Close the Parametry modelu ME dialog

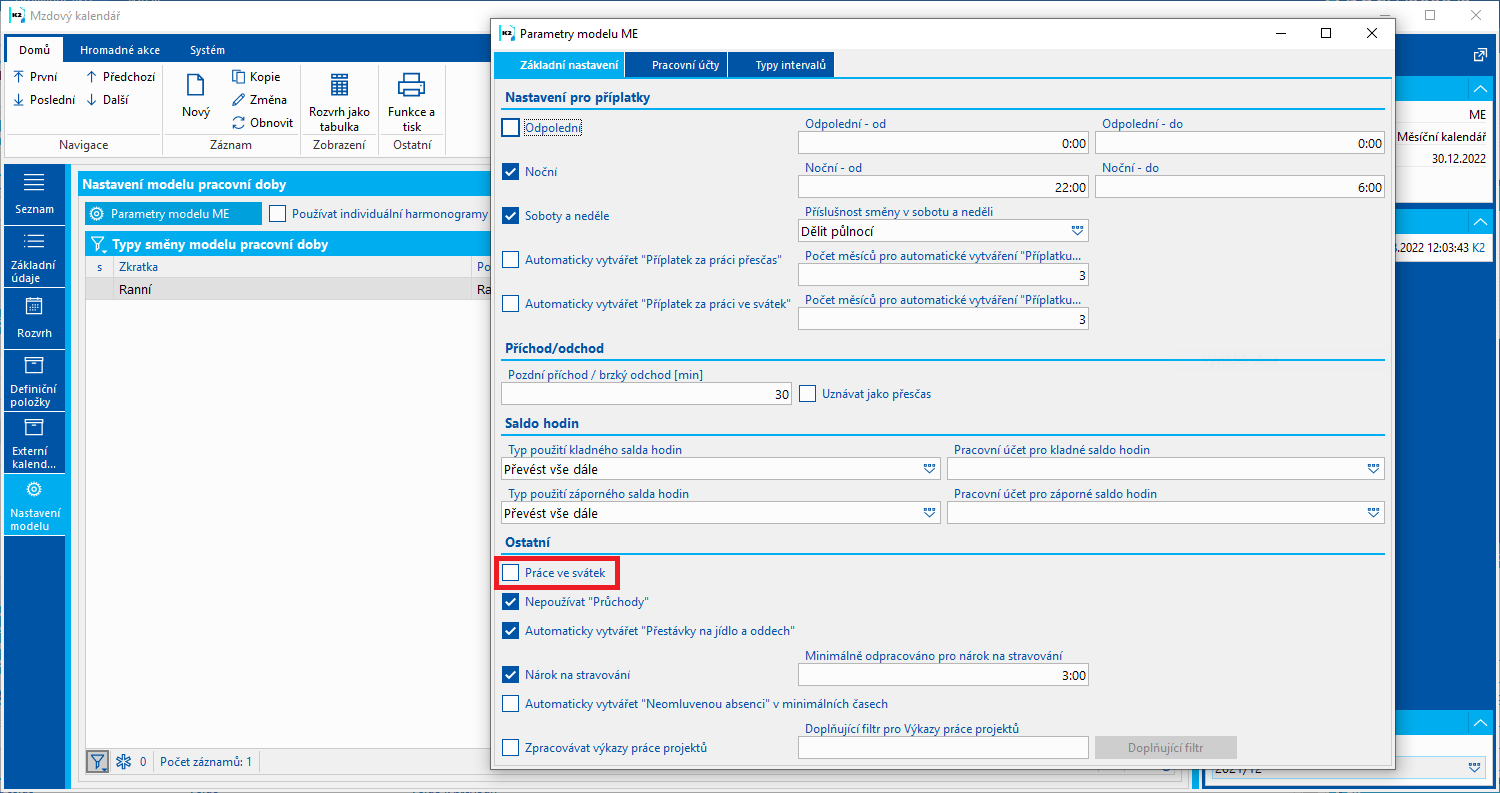(x=1372, y=33)
